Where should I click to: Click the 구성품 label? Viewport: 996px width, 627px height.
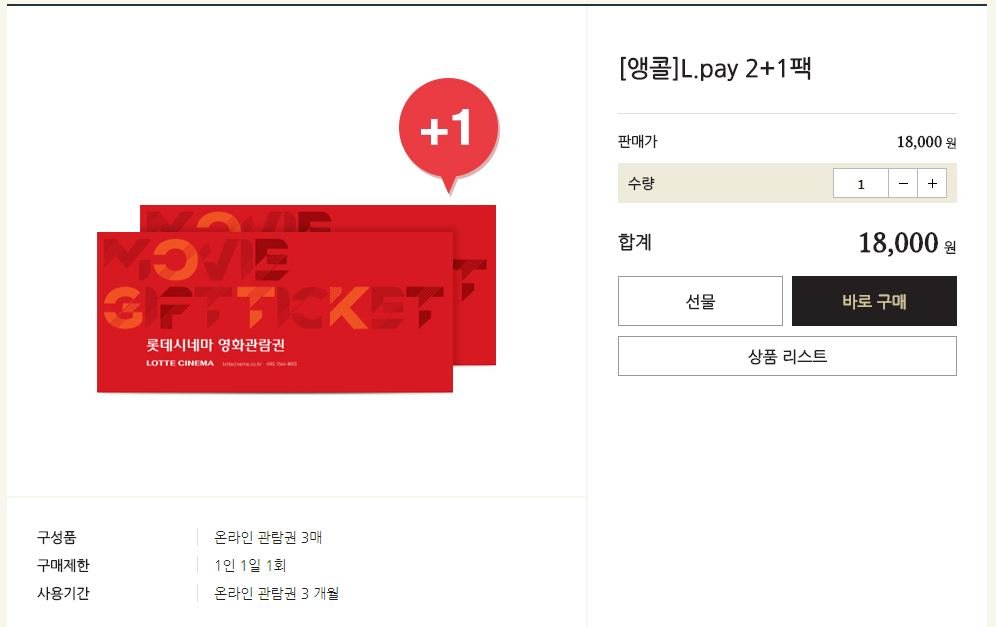coord(57,537)
